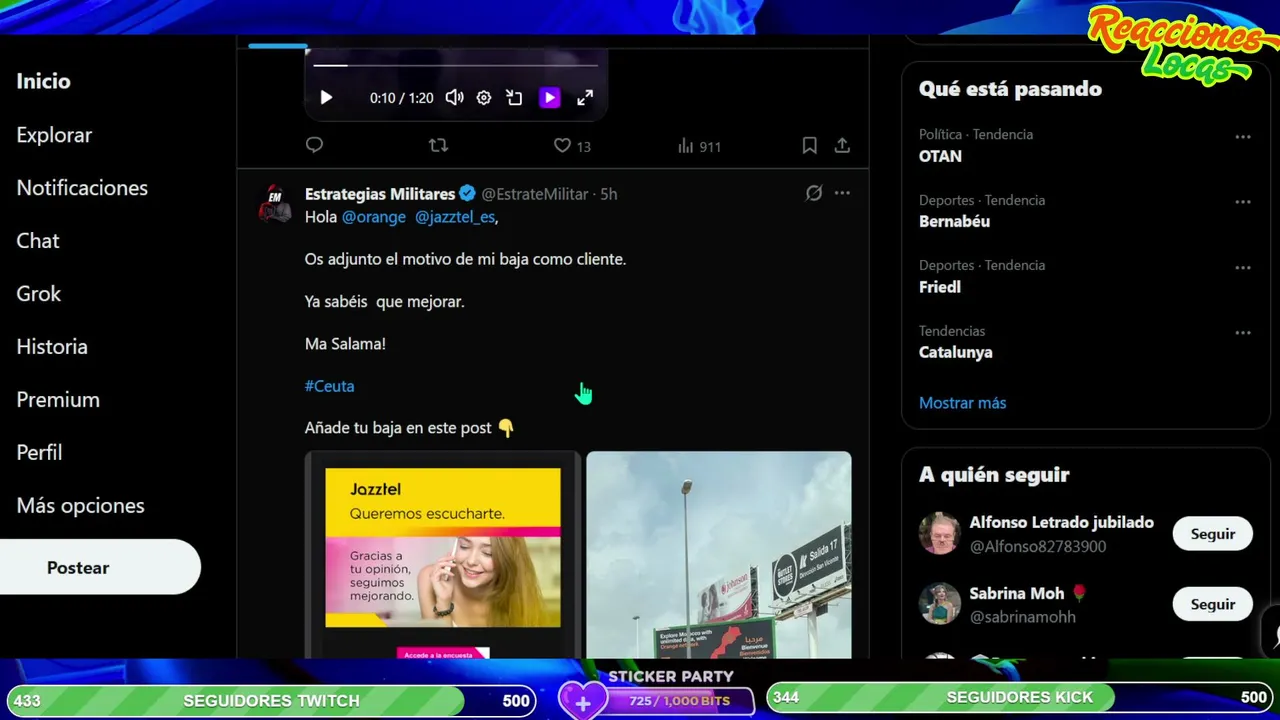View analytics showing 911 views

[x=699, y=146]
